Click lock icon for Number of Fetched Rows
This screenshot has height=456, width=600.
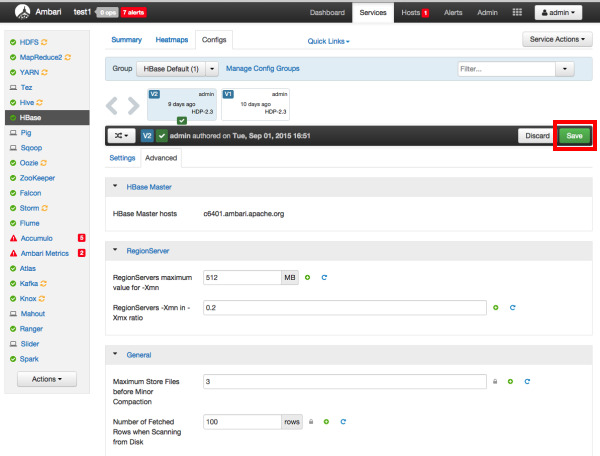(x=311, y=422)
